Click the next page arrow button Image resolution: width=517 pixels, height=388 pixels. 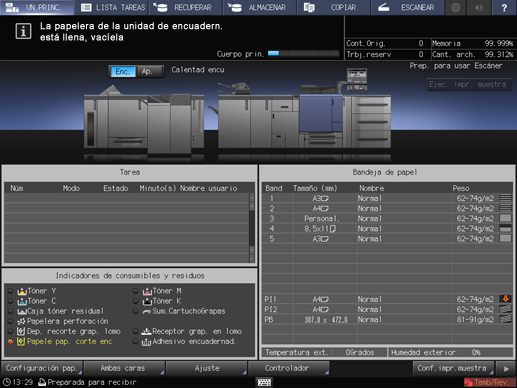[x=506, y=369]
